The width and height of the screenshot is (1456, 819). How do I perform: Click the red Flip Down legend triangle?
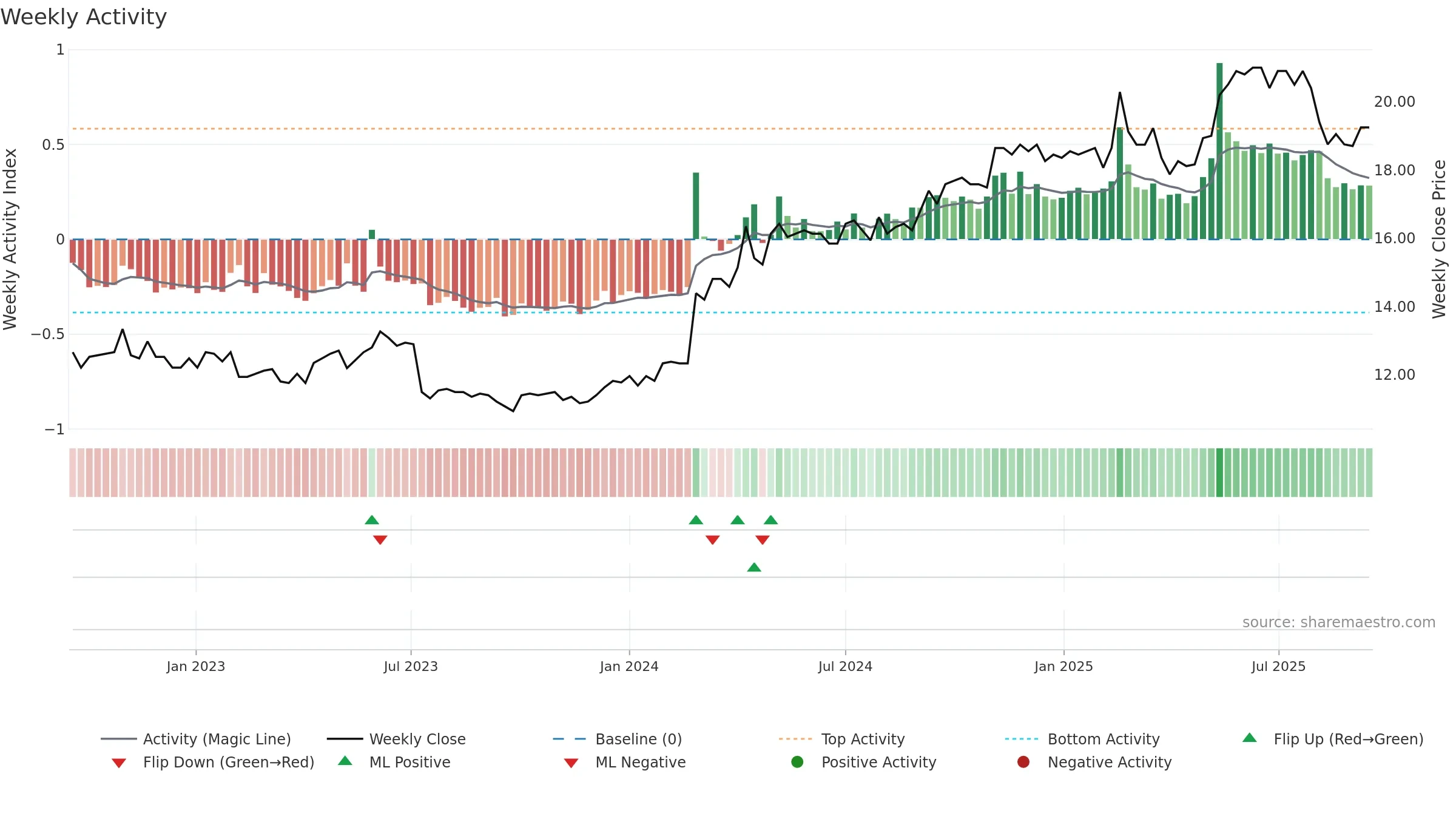[x=119, y=763]
